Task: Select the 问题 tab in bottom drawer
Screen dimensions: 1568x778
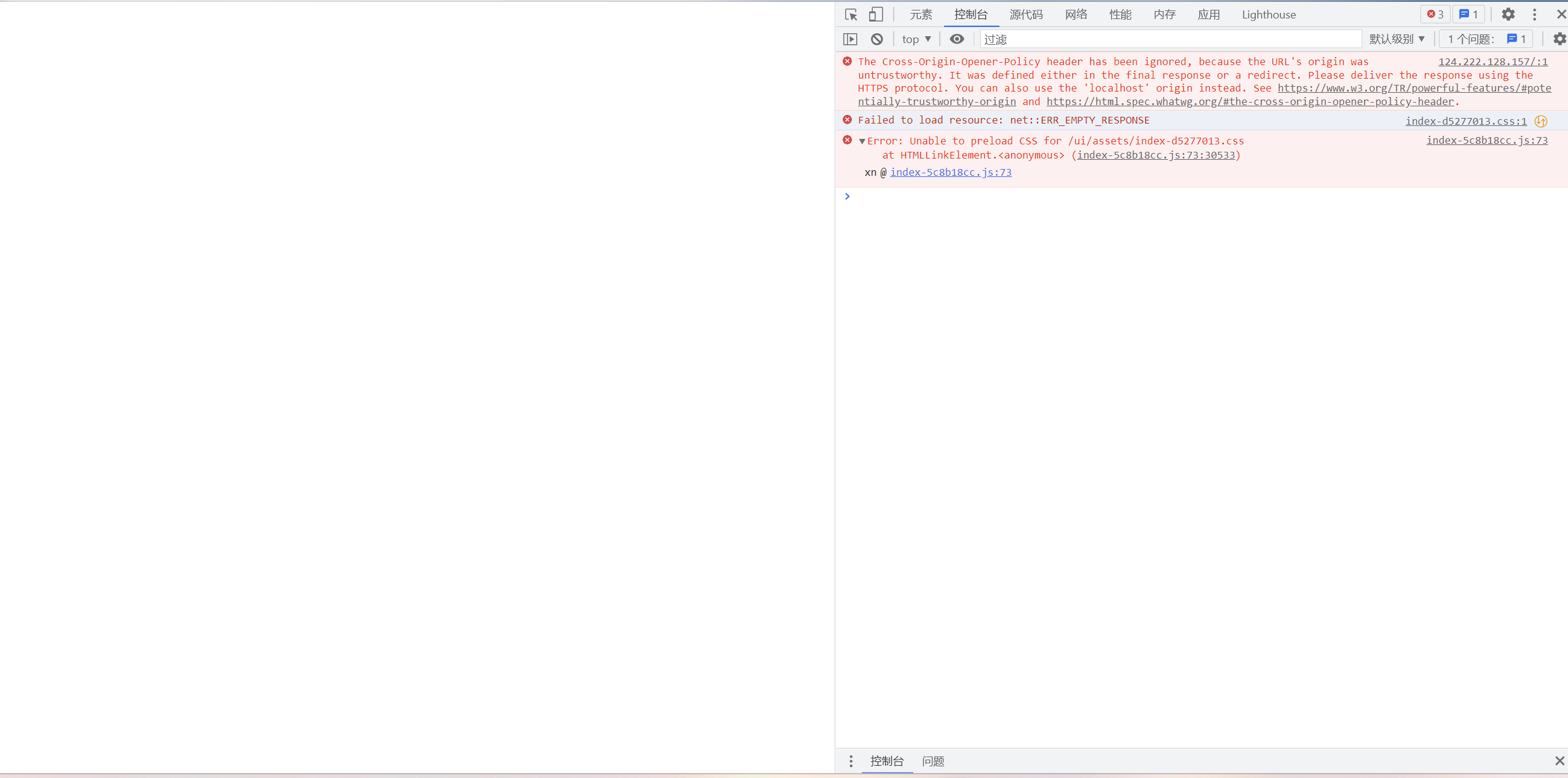Action: click(x=933, y=761)
